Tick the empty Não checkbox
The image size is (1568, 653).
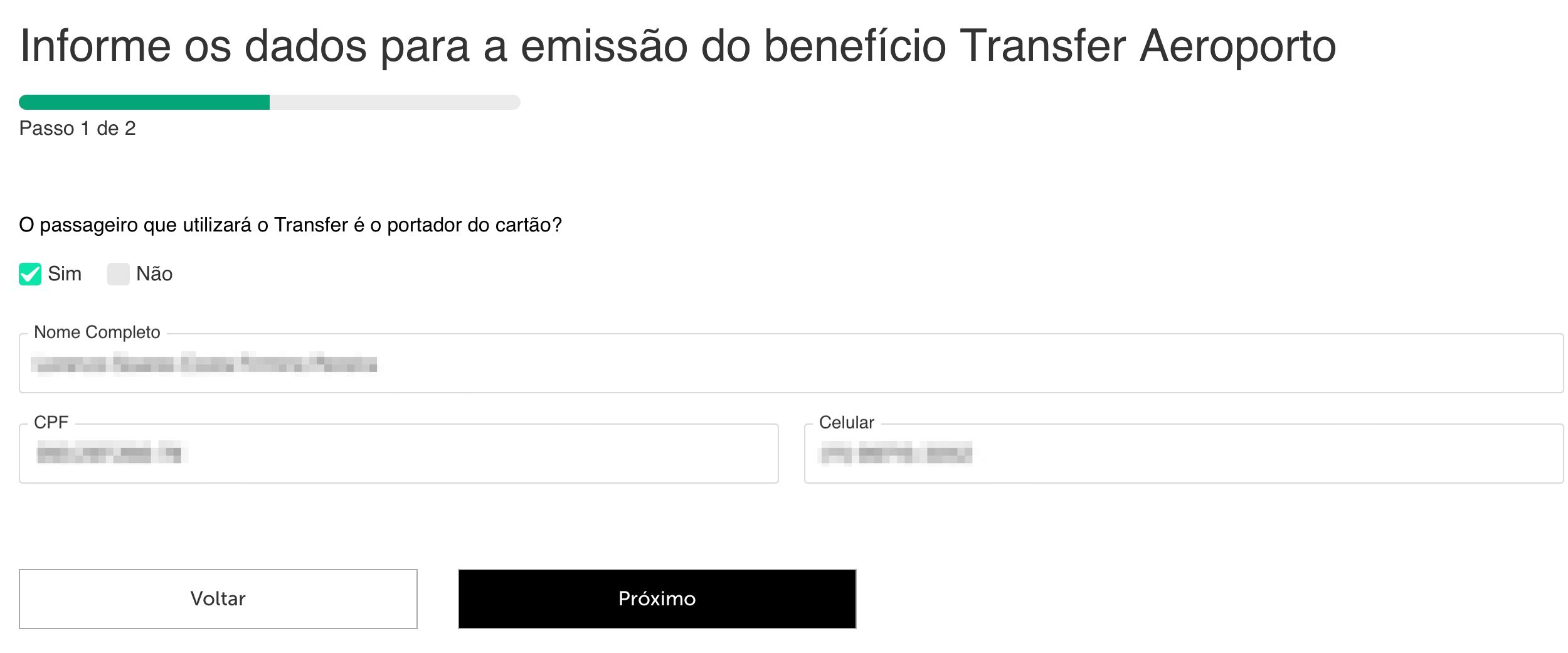tap(119, 274)
